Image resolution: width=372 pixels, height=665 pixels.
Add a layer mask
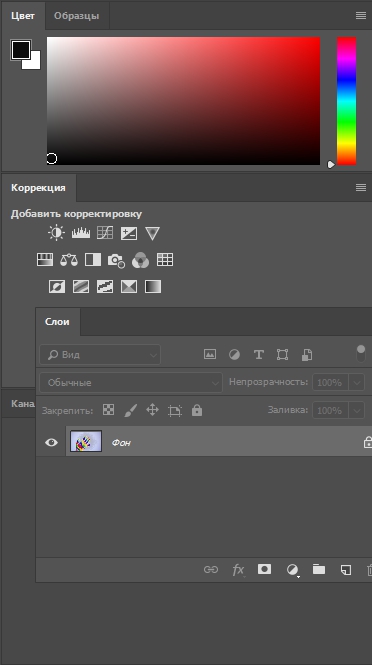tap(264, 569)
